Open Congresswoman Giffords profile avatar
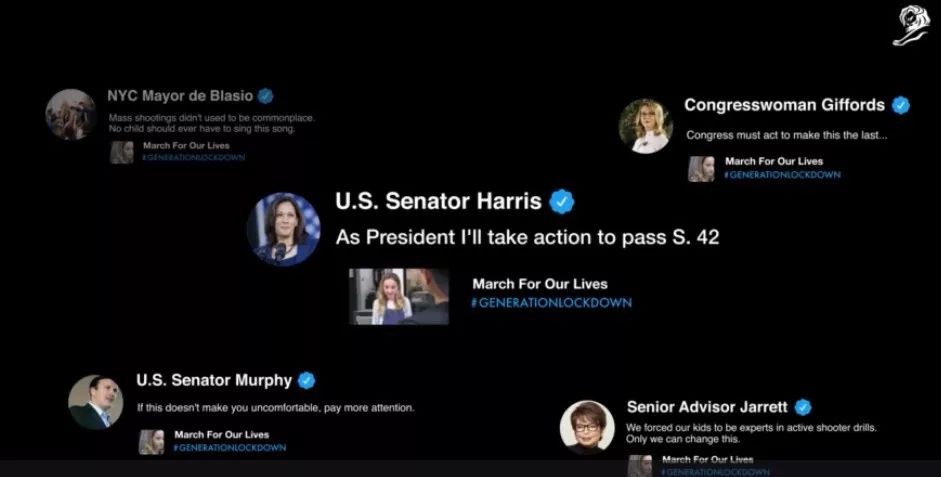 tap(646, 126)
